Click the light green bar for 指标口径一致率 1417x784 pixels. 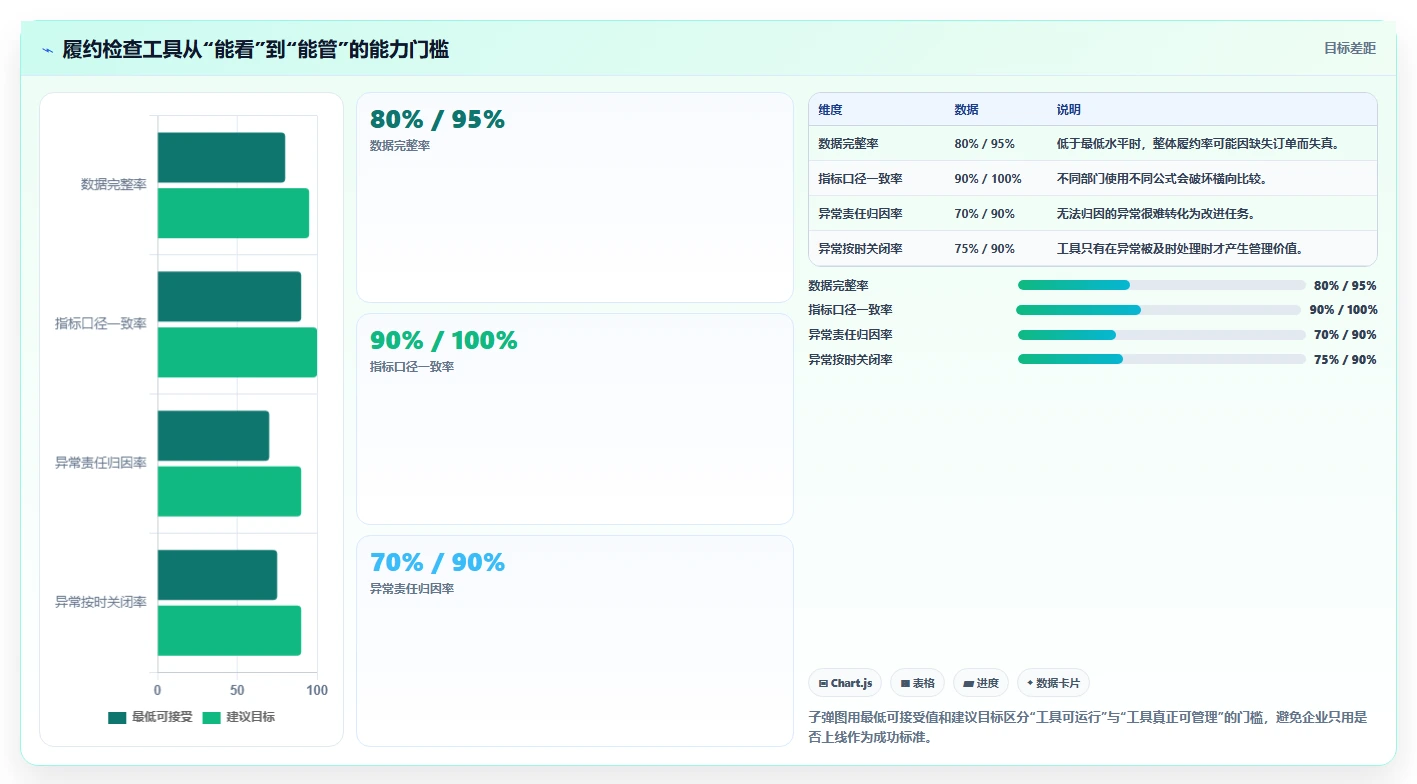click(x=237, y=352)
